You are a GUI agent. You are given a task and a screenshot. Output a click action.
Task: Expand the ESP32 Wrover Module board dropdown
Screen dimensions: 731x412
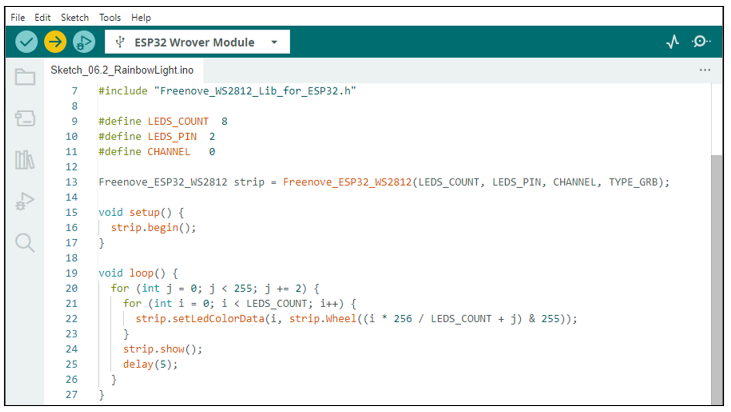pyautogui.click(x=274, y=42)
